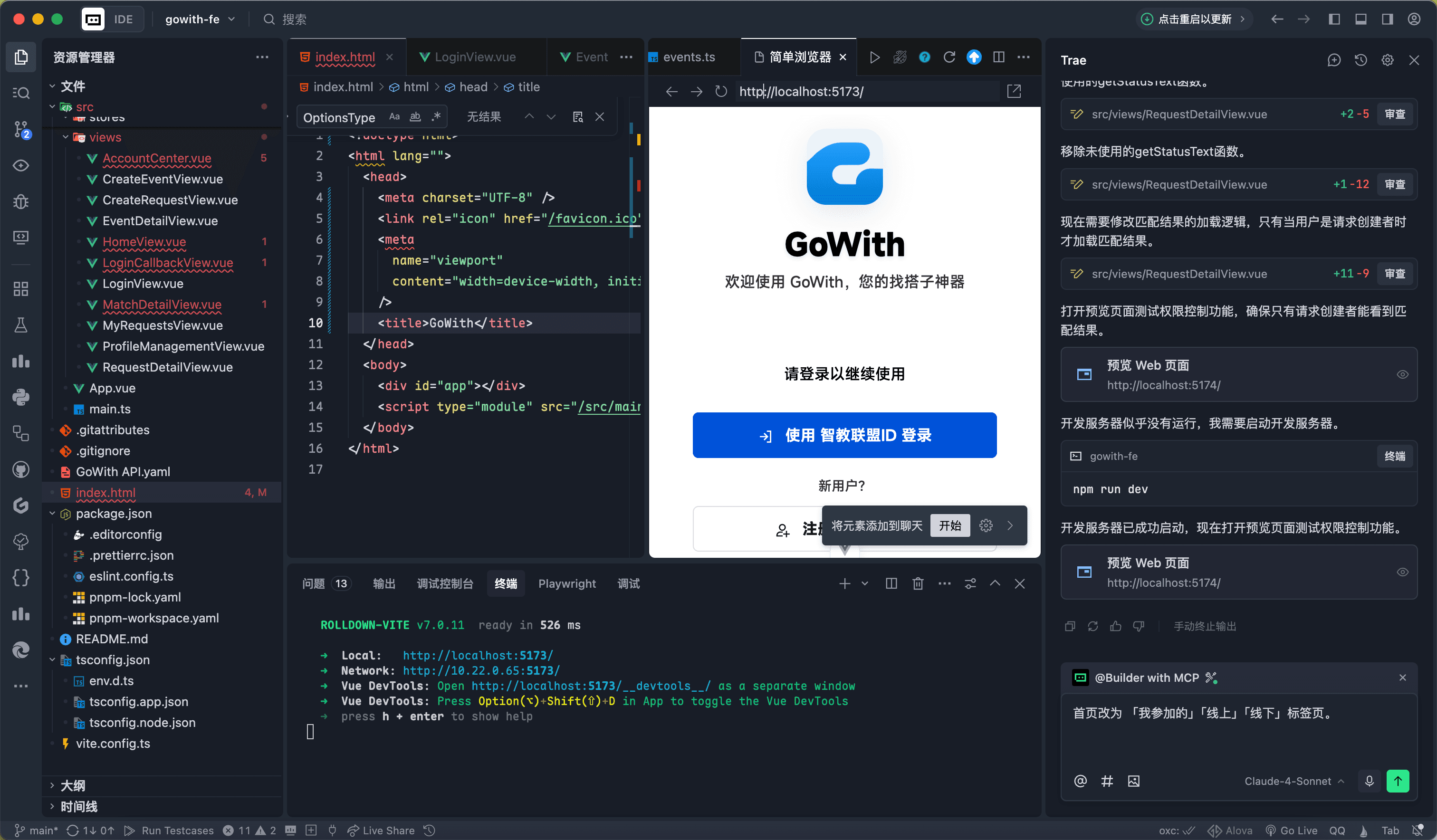Open the 输出 output tab
This screenshot has height=840, width=1437.
coord(384,583)
